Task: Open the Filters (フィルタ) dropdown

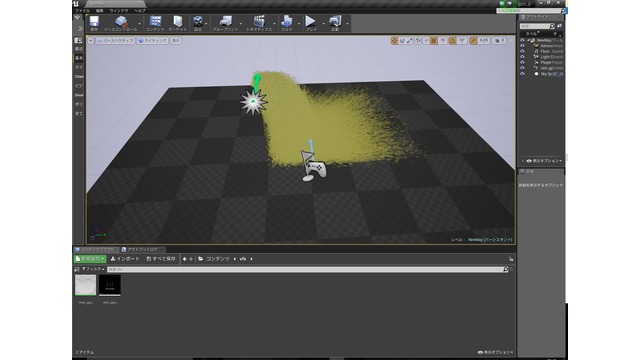Action: [x=93, y=269]
